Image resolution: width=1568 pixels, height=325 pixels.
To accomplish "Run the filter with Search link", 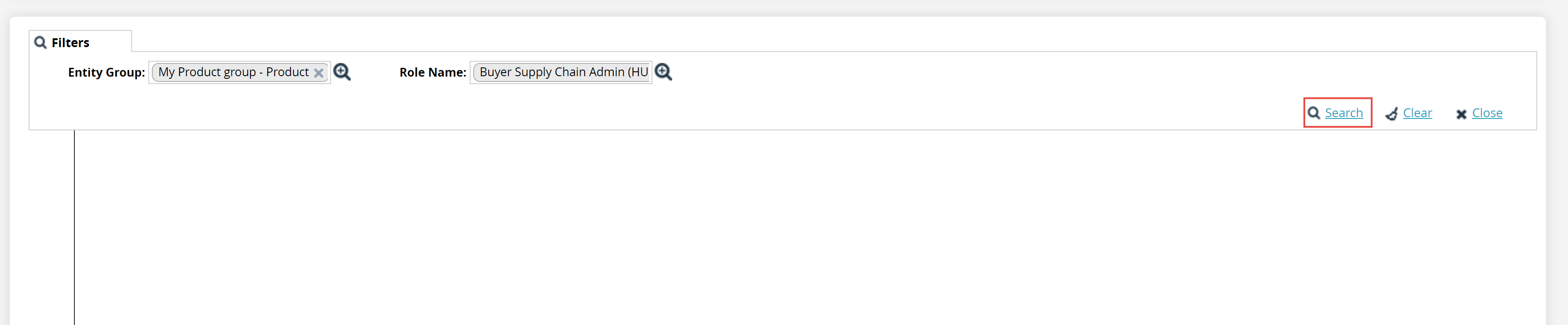I will [1343, 113].
